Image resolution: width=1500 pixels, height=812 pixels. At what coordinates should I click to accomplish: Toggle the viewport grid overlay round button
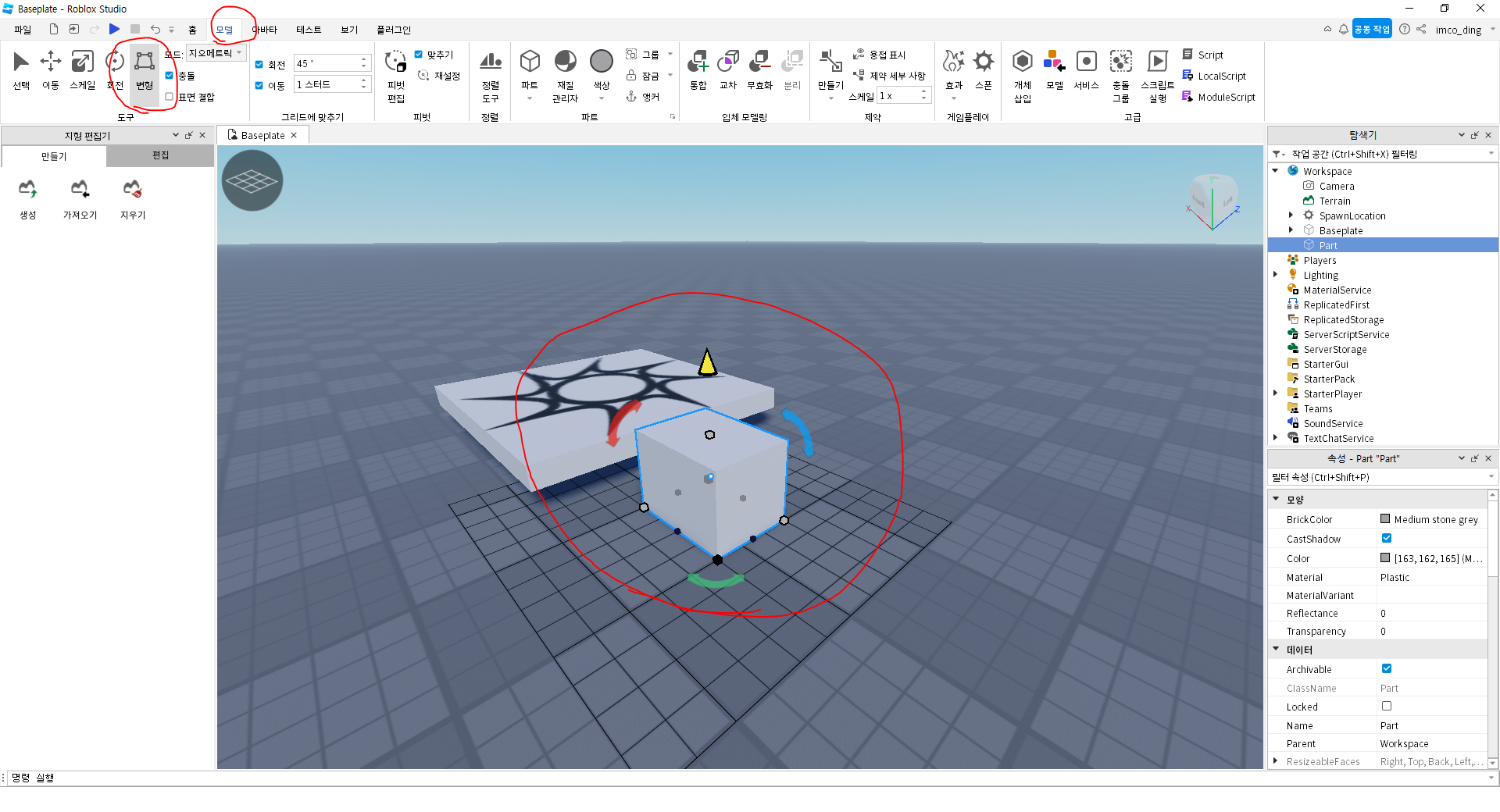point(252,181)
